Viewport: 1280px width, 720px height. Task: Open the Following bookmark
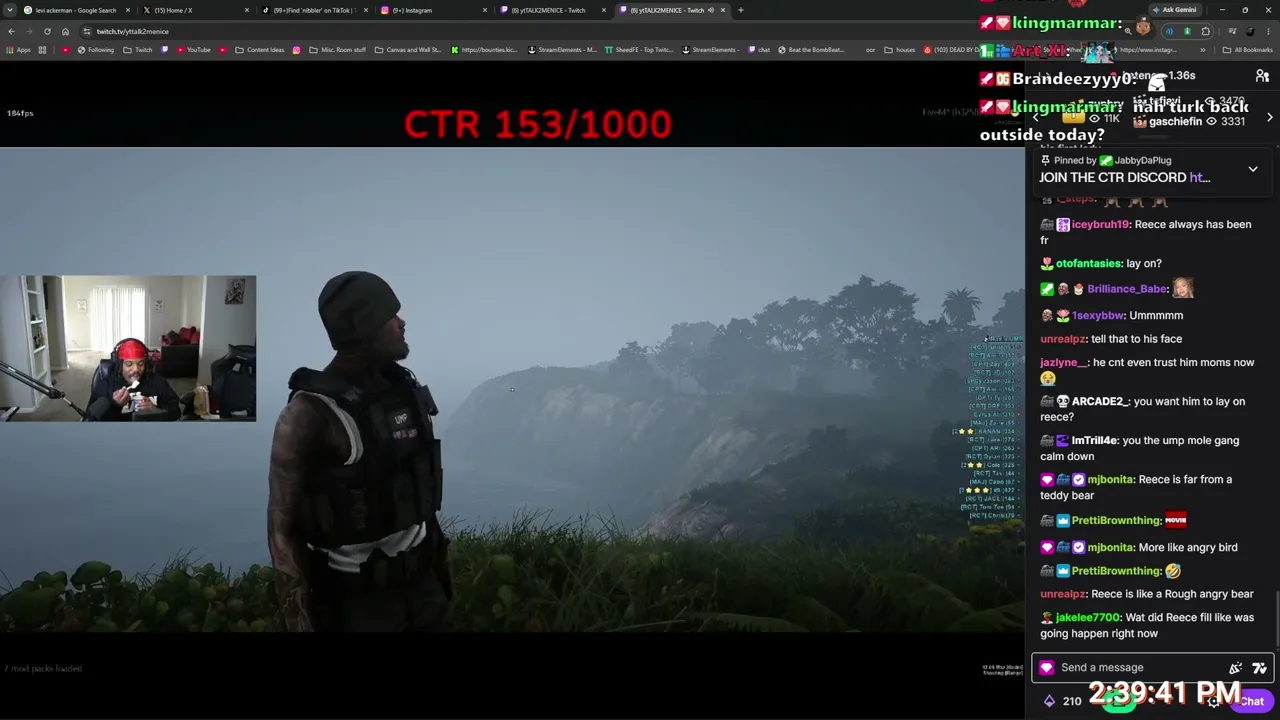coord(96,50)
